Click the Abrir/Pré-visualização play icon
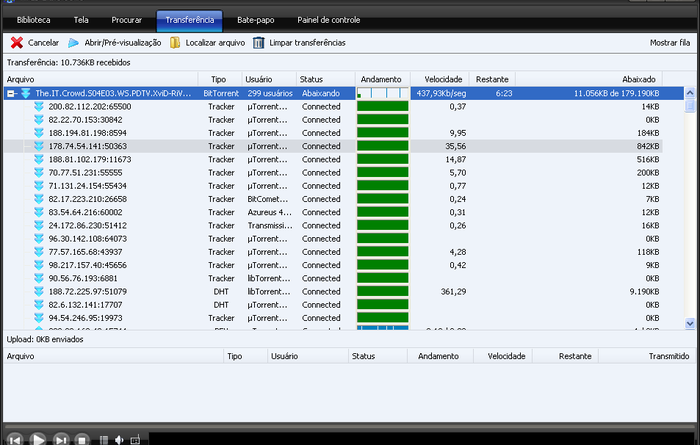 pos(76,43)
